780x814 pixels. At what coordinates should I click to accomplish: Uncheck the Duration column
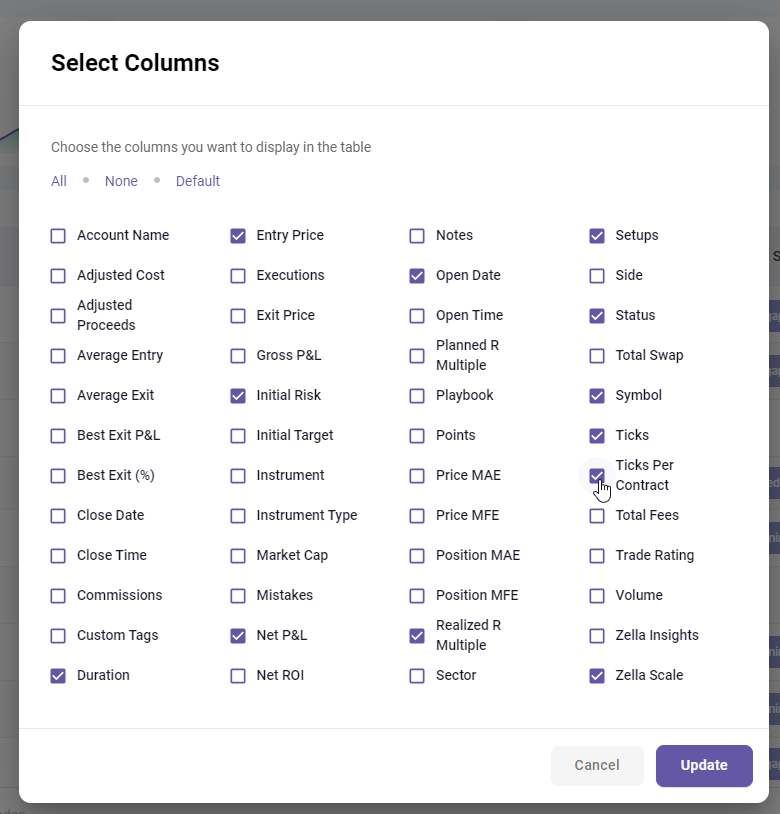[58, 676]
